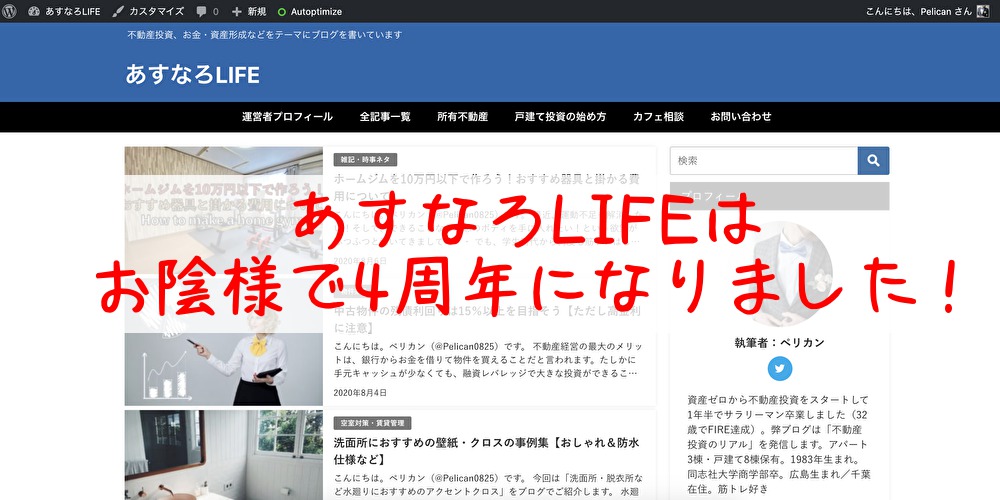1000x500 pixels.
Task: Open 所有不動産 navigation item
Action: pyautogui.click(x=462, y=117)
